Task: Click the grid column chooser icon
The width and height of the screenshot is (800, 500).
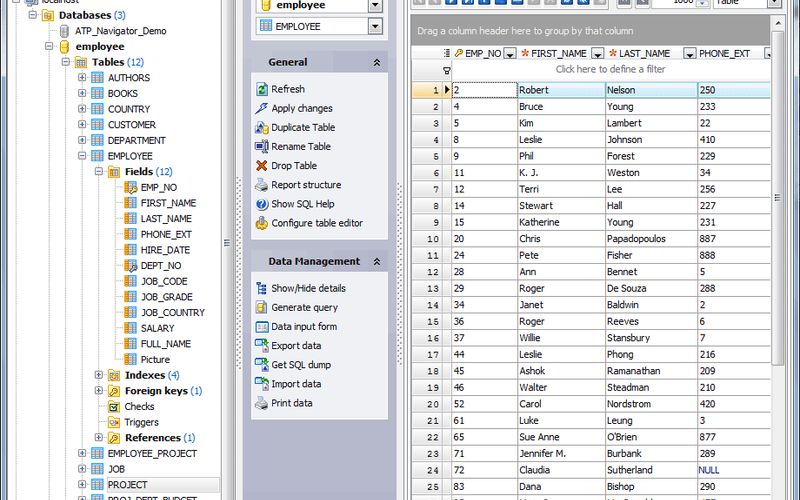Action: pos(446,53)
